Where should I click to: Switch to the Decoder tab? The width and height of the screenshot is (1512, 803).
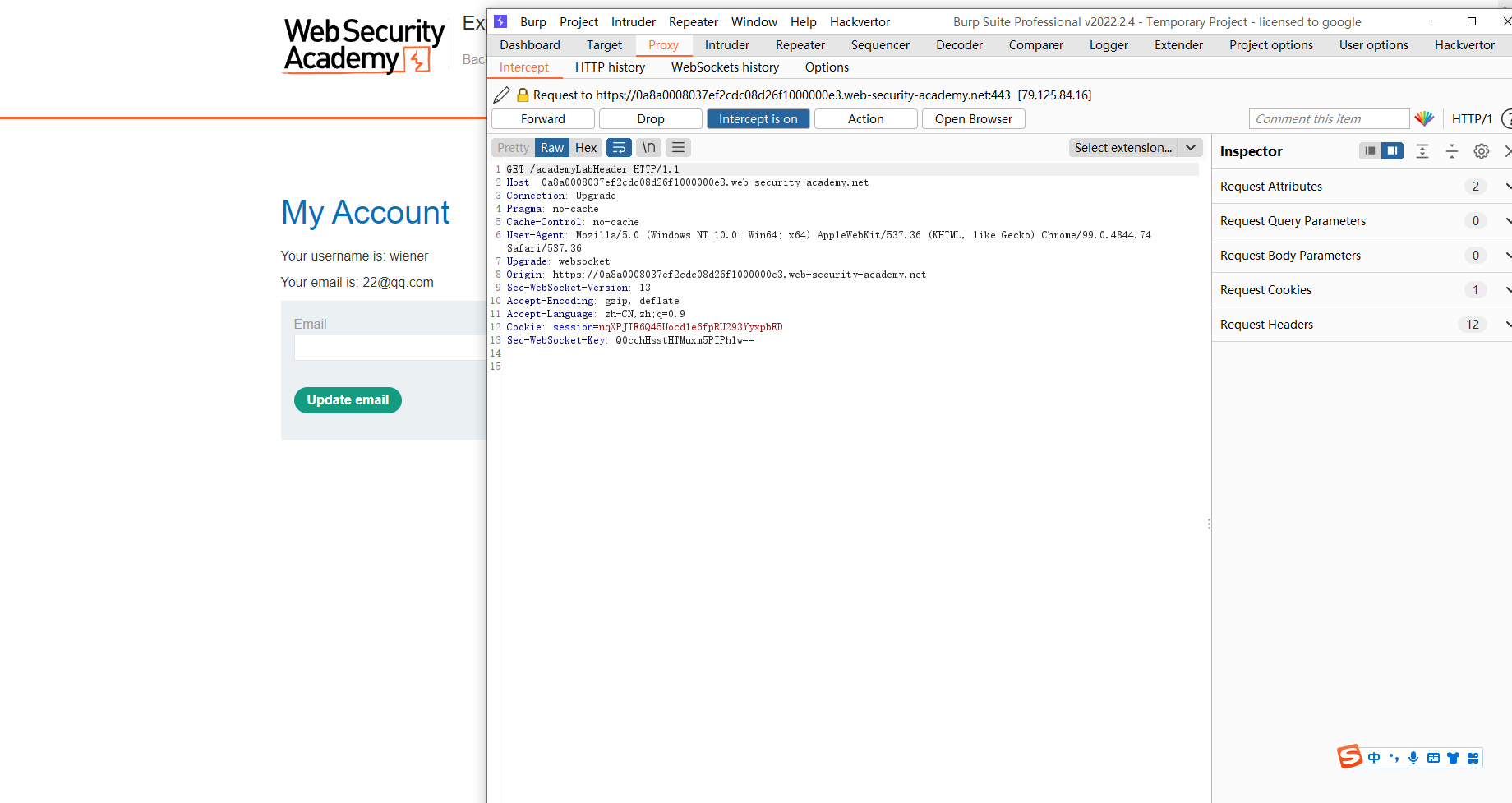tap(959, 45)
